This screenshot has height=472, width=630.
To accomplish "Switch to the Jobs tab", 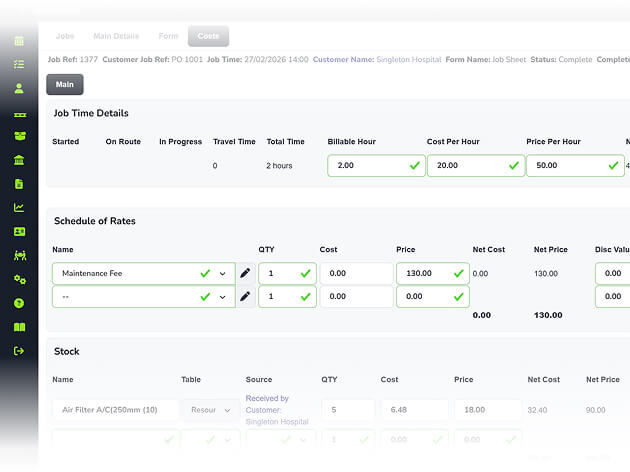I will click(x=65, y=36).
